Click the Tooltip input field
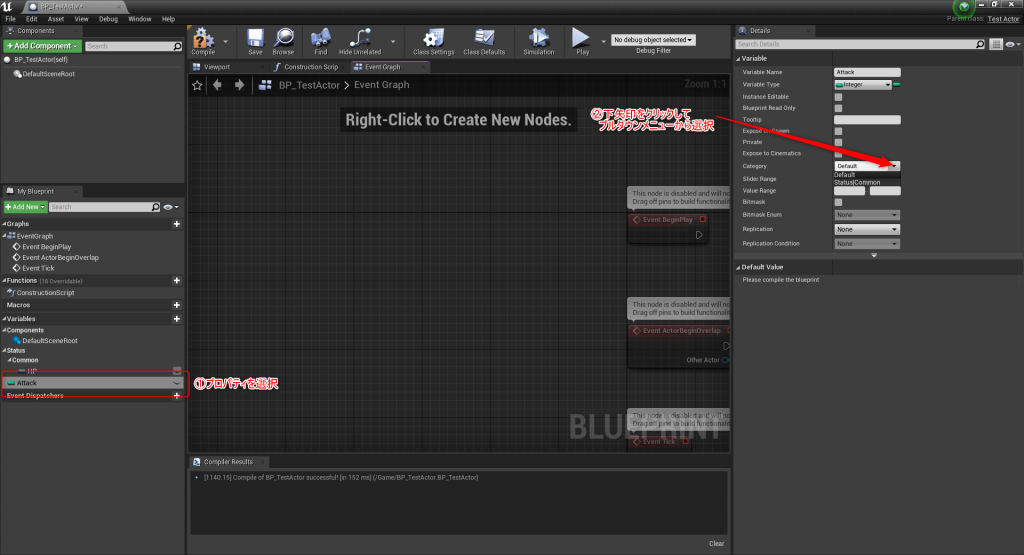This screenshot has height=555, width=1024. tap(867, 120)
